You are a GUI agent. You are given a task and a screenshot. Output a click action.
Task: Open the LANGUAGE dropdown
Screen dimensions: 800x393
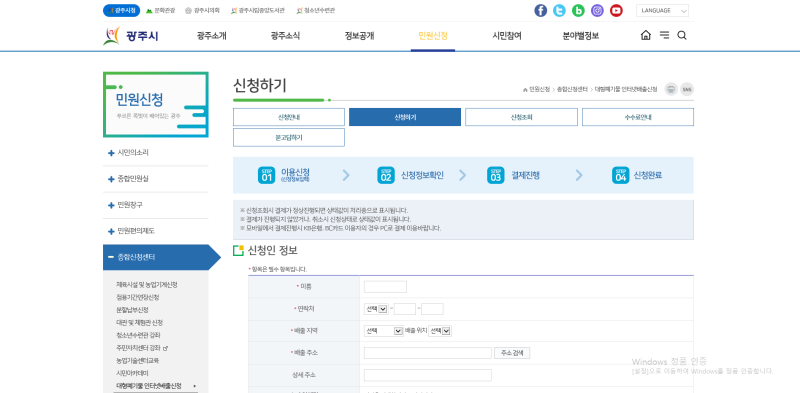coord(662,11)
